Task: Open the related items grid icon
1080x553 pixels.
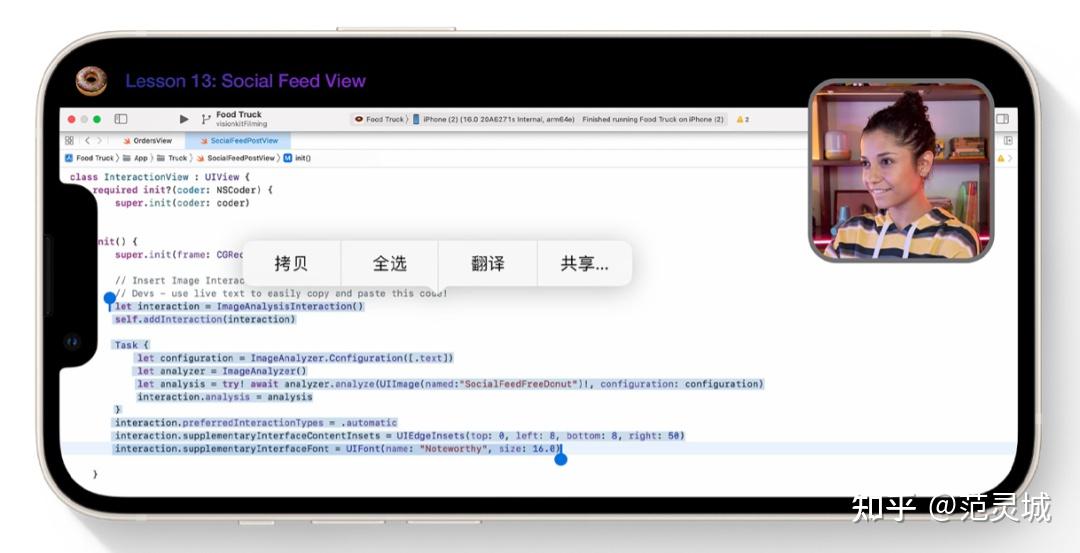Action: (x=69, y=140)
